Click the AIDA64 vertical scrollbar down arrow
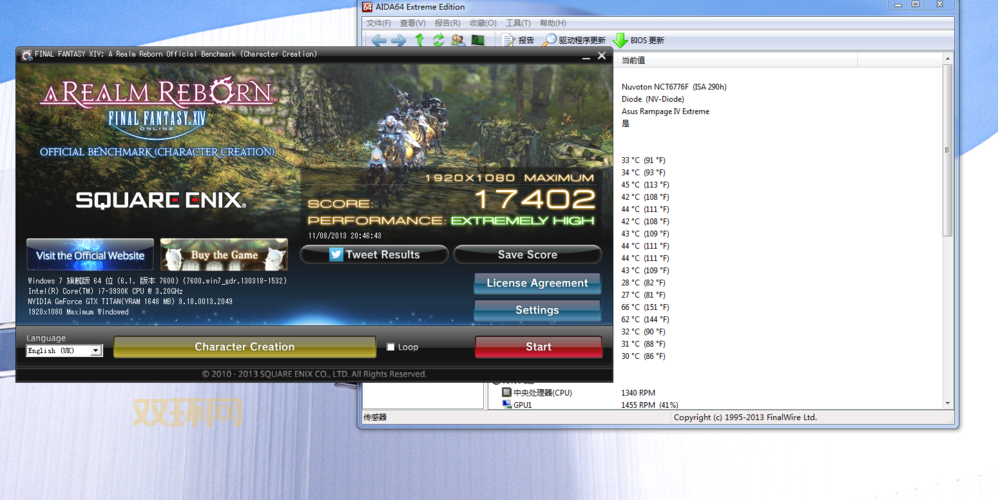998x500 pixels. pos(946,401)
